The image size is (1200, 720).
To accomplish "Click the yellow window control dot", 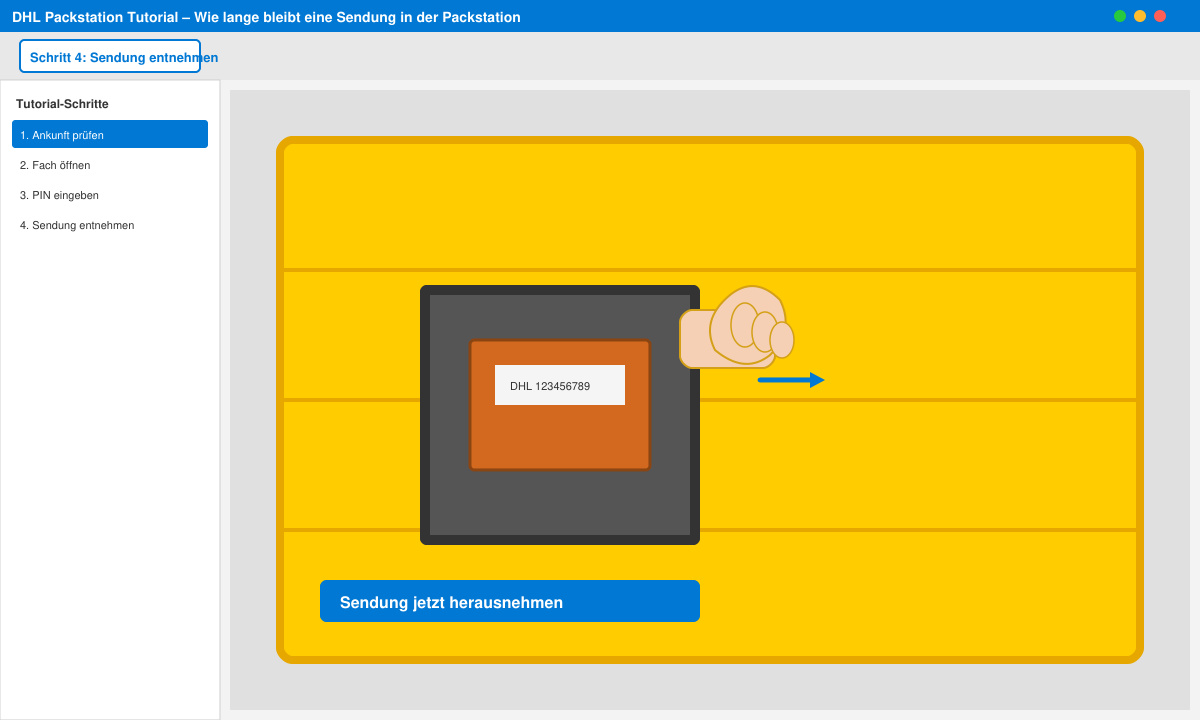I will [x=1140, y=16].
